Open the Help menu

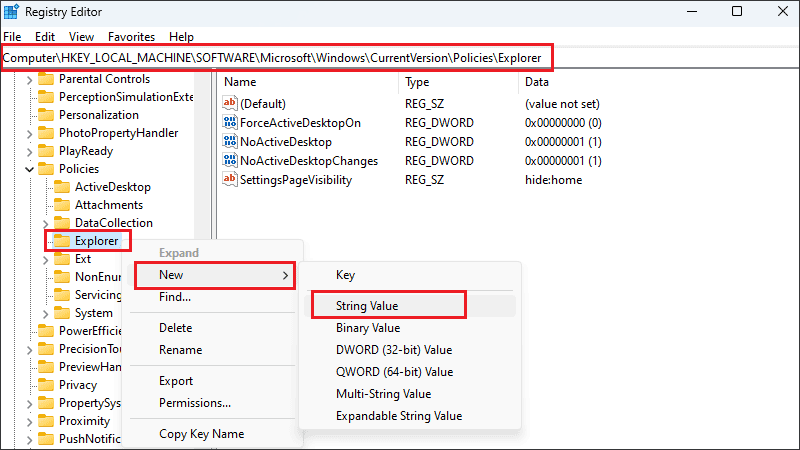(181, 37)
